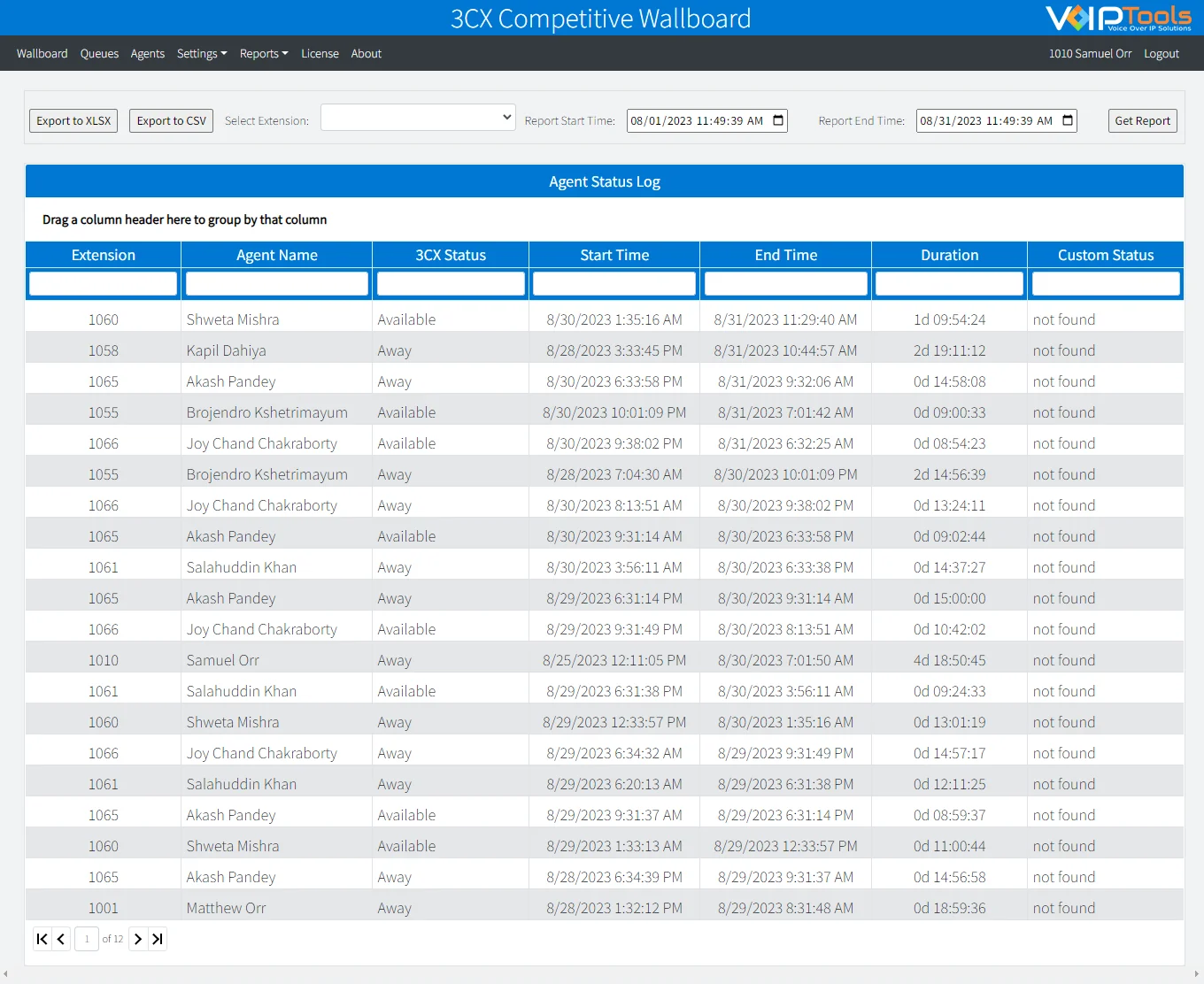Open the License page
1204x984 pixels.
tap(320, 53)
